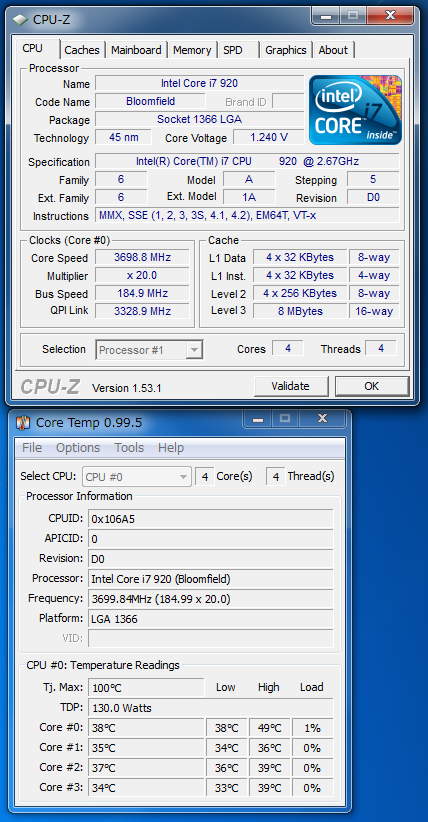Click the Cores count field in CPU-Z
The image size is (428, 822).
coord(288,348)
